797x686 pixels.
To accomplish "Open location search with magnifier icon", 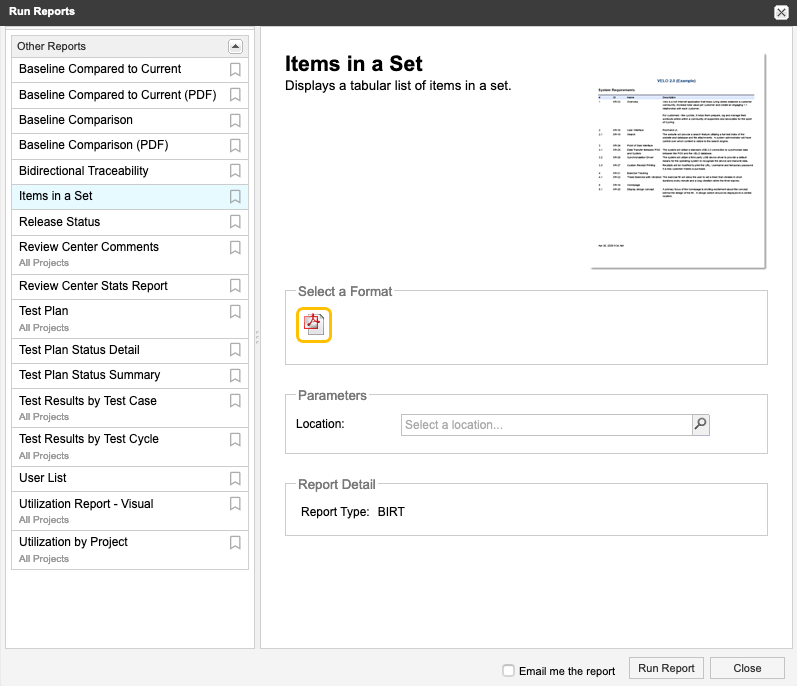I will (700, 424).
